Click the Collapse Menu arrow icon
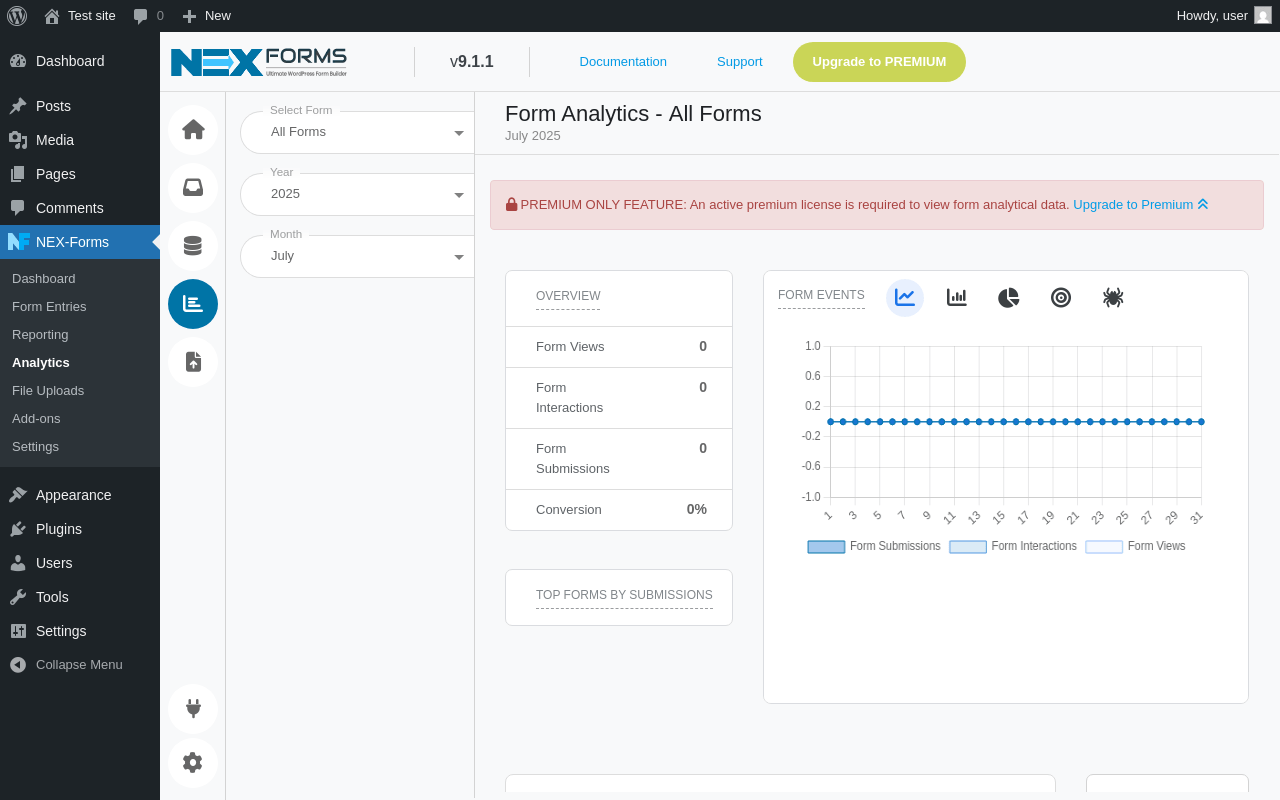1280x800 pixels. (18, 665)
